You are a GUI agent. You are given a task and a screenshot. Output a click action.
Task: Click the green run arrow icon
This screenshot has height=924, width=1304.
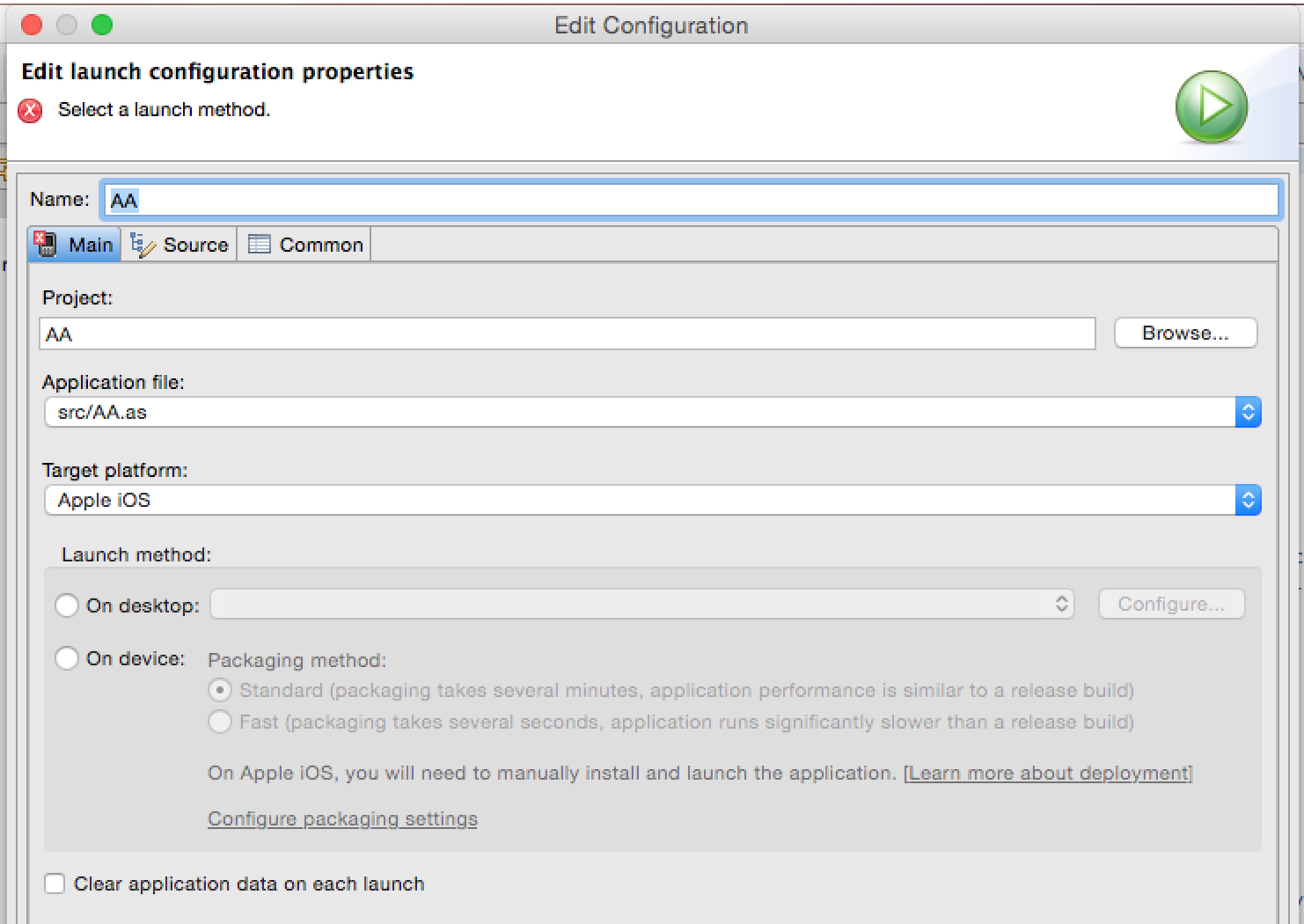coord(1212,107)
